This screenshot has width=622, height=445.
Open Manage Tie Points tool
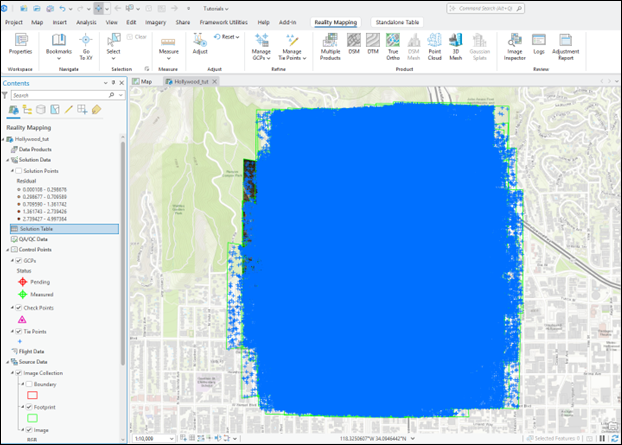pos(292,47)
